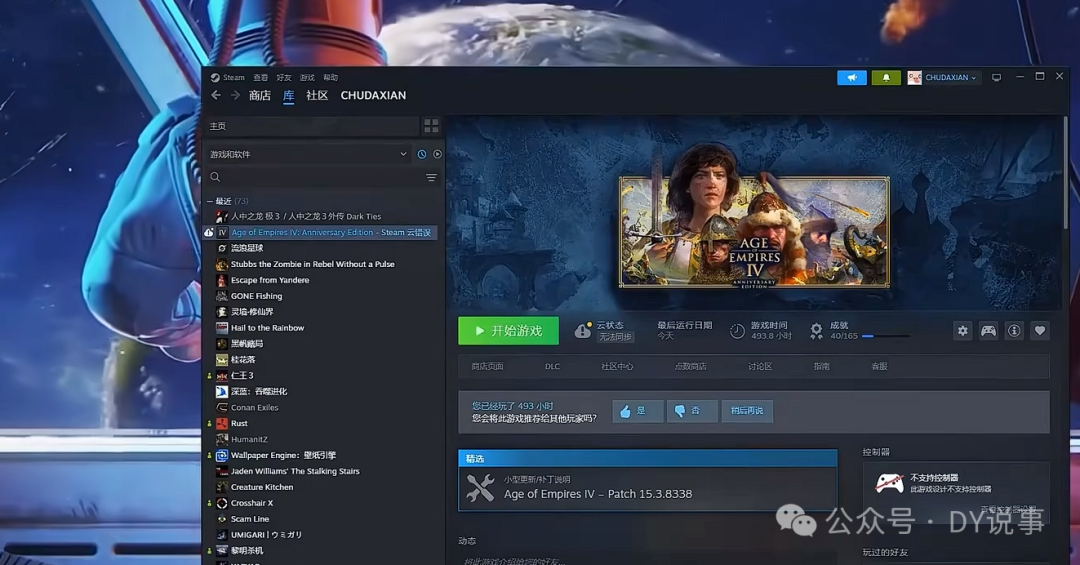Click the green 开始游戏 play button
Image resolution: width=1080 pixels, height=565 pixels.
pos(508,331)
